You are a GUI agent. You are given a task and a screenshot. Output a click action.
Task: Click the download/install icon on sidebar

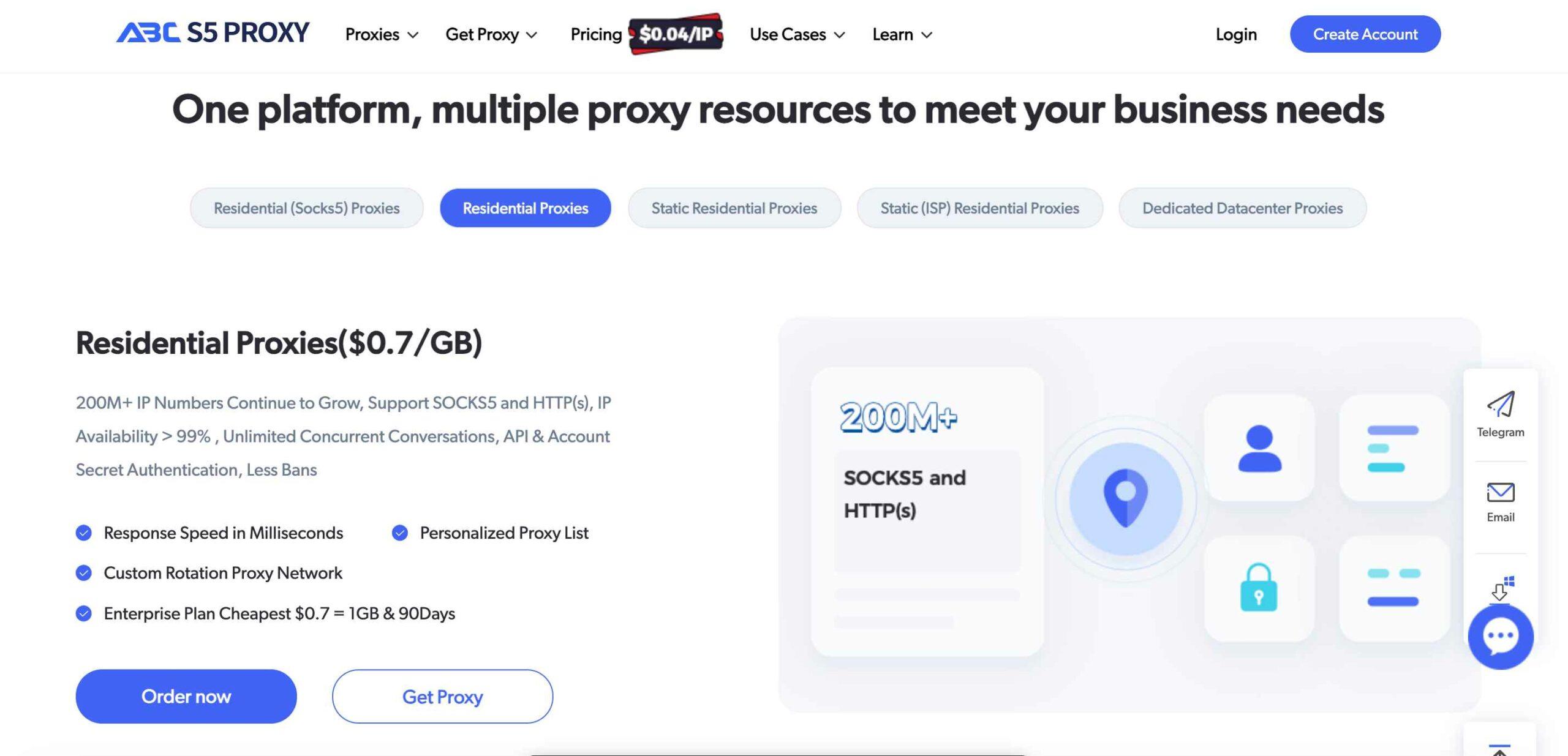(1500, 590)
